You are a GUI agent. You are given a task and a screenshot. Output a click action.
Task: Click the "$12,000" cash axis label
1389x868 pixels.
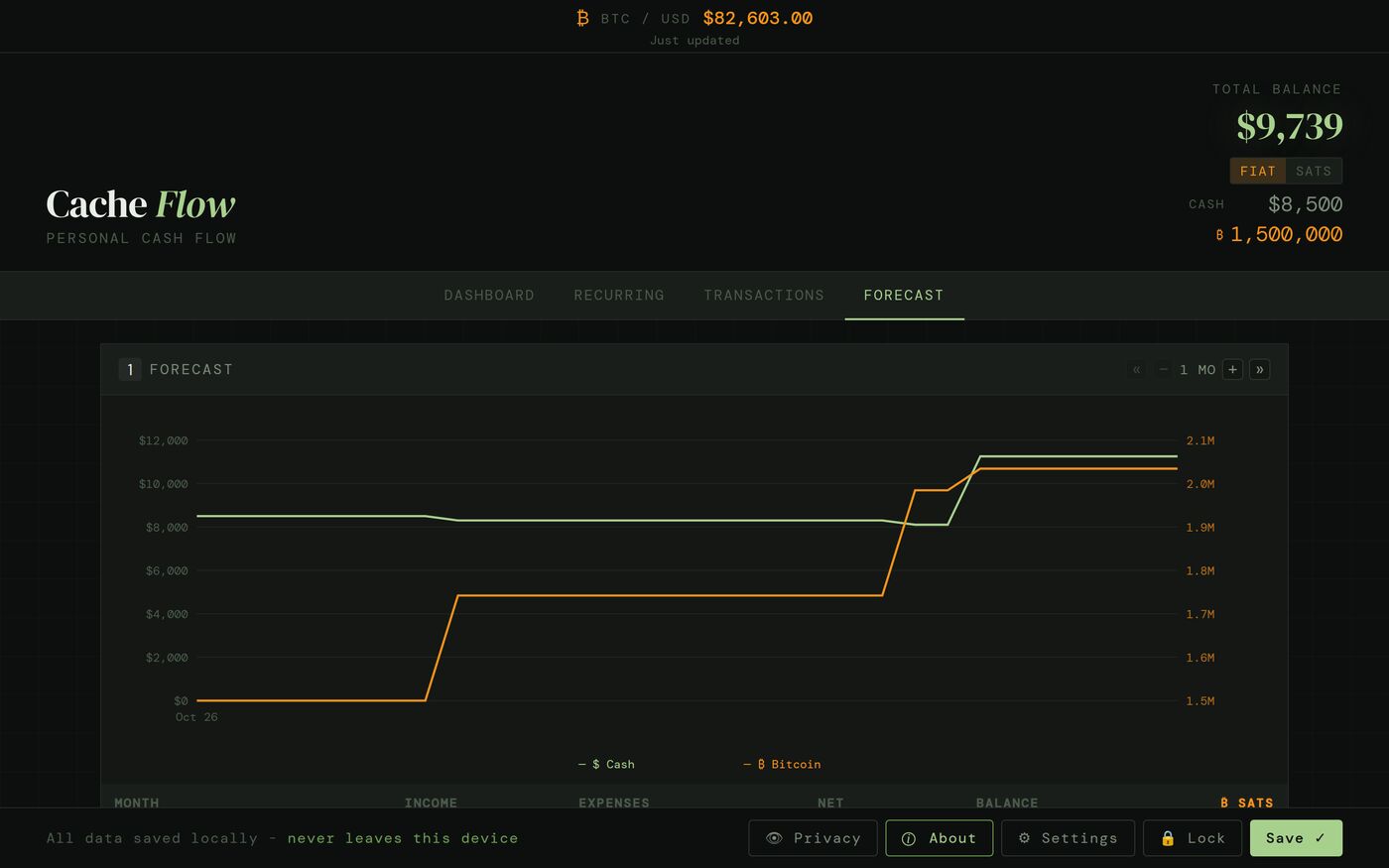click(x=164, y=440)
